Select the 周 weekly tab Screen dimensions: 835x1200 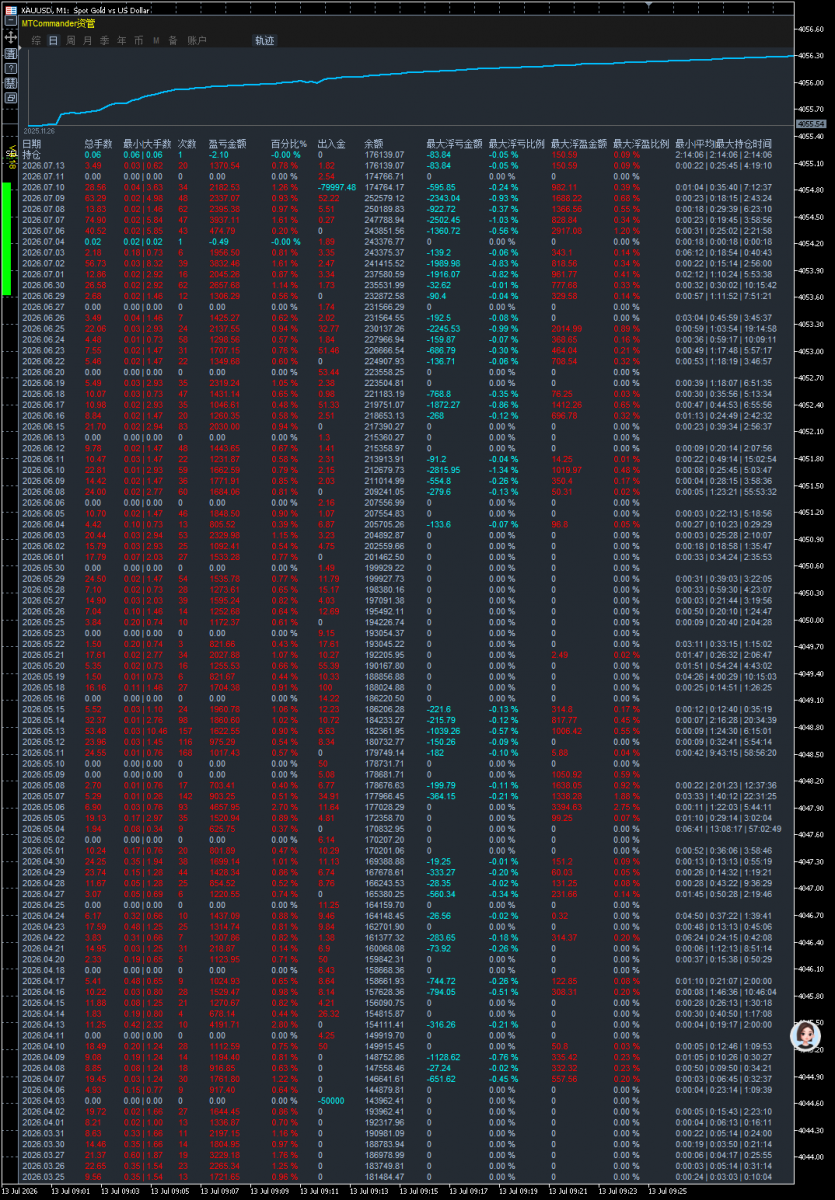[70, 41]
